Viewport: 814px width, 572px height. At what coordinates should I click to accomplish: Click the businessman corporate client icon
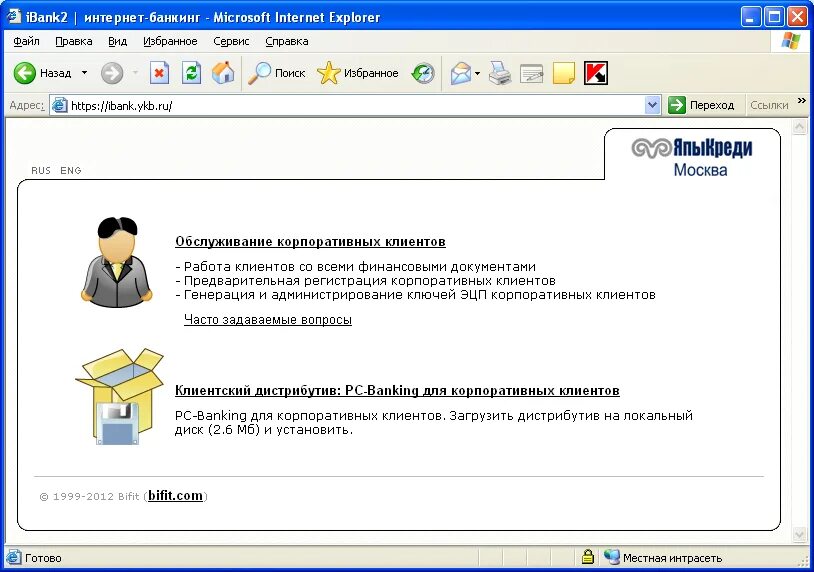pos(117,263)
